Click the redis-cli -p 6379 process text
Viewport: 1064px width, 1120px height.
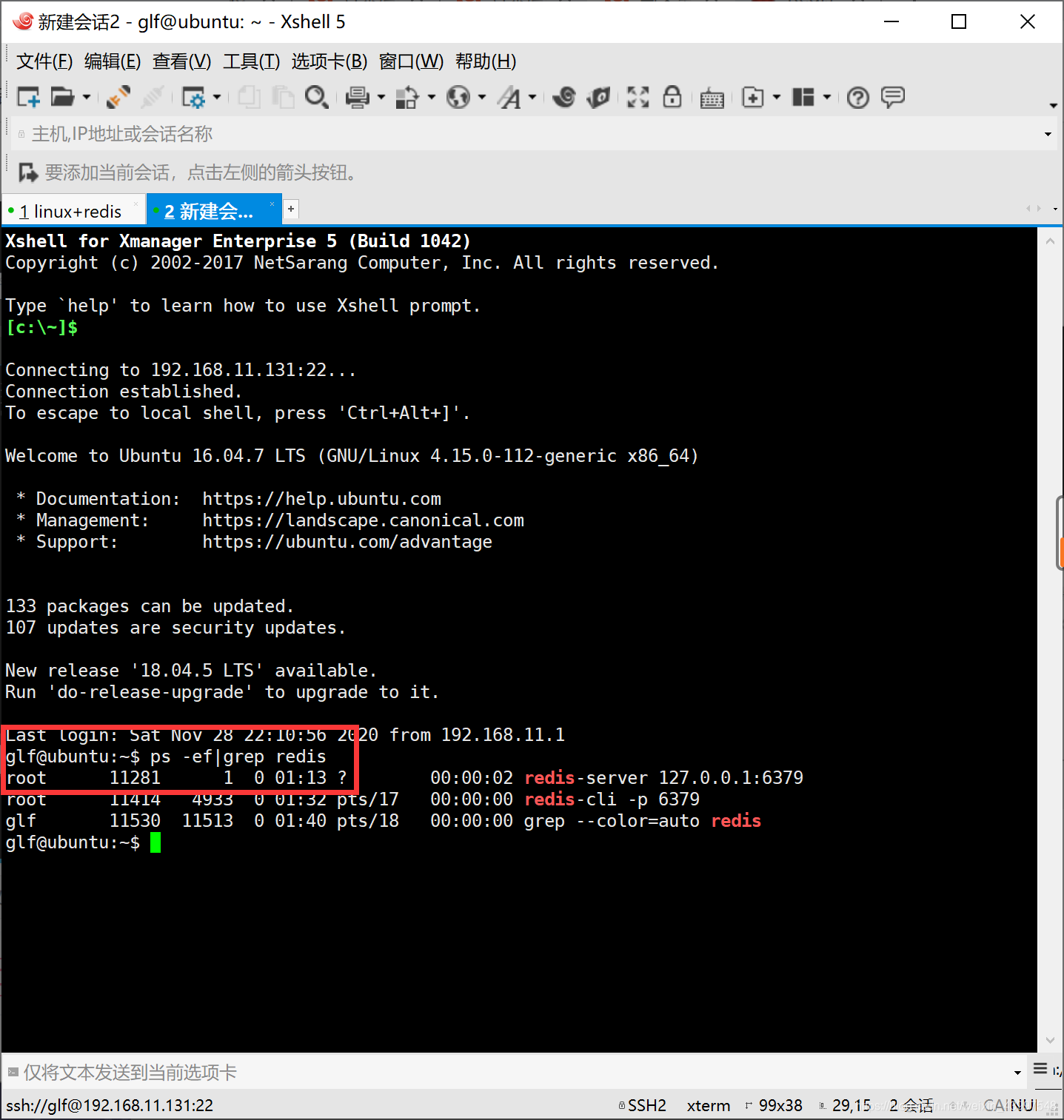tap(612, 799)
